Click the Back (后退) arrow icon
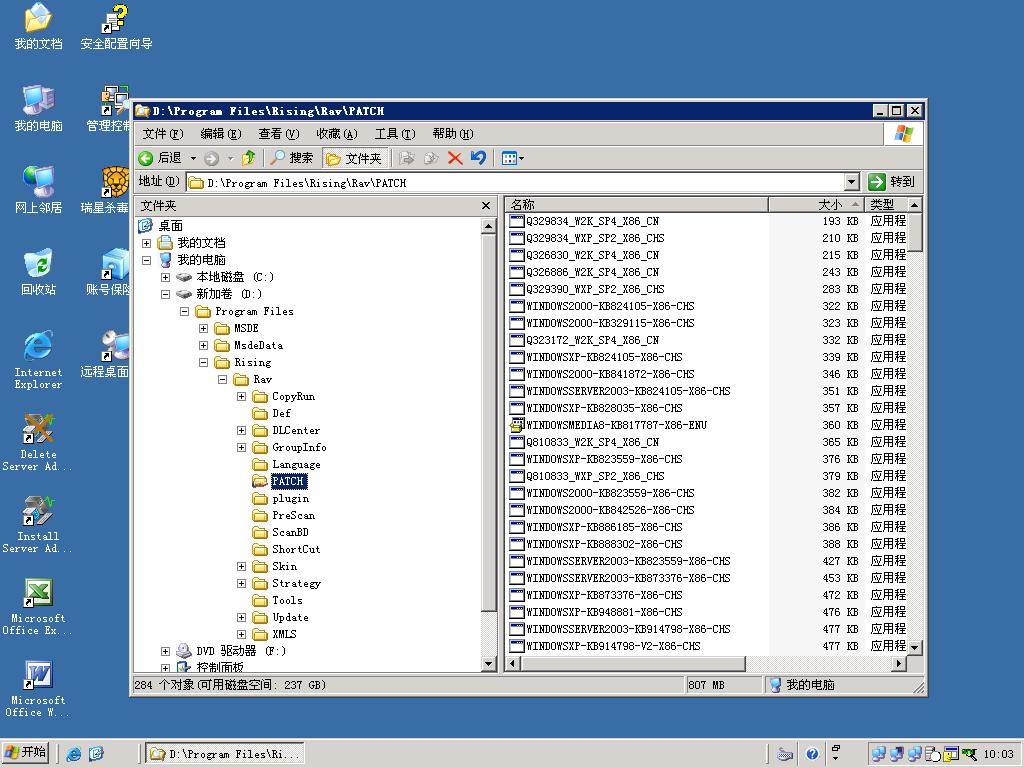The height and width of the screenshot is (768, 1024). [x=146, y=158]
